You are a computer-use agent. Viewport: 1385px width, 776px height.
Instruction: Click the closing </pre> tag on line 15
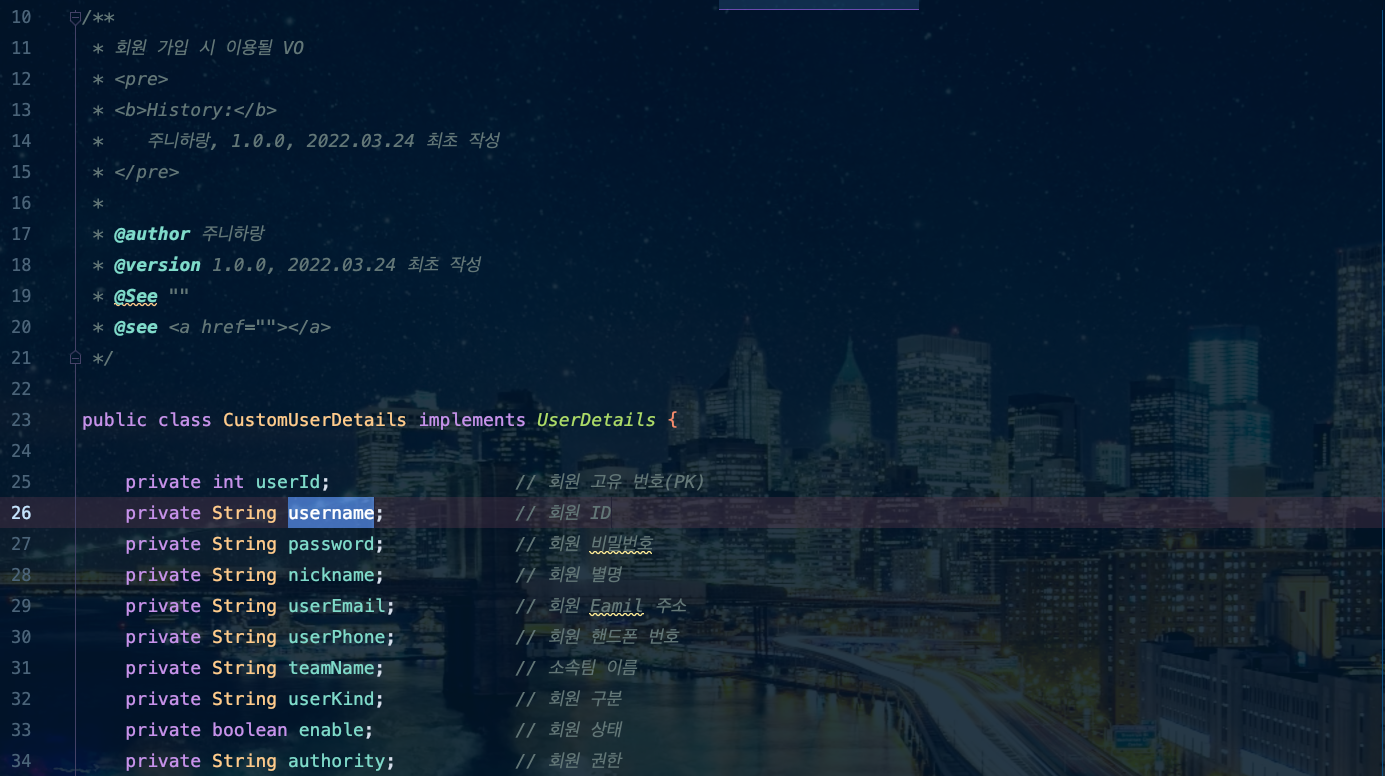(x=147, y=172)
